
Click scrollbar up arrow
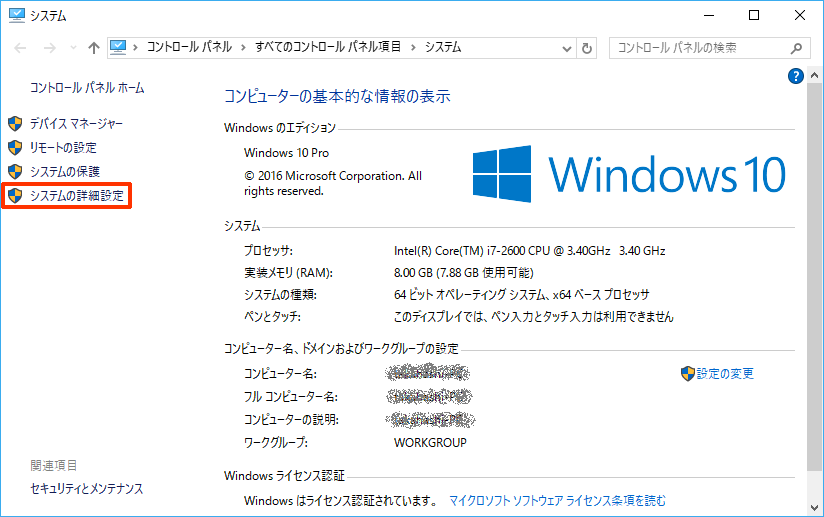pos(814,76)
